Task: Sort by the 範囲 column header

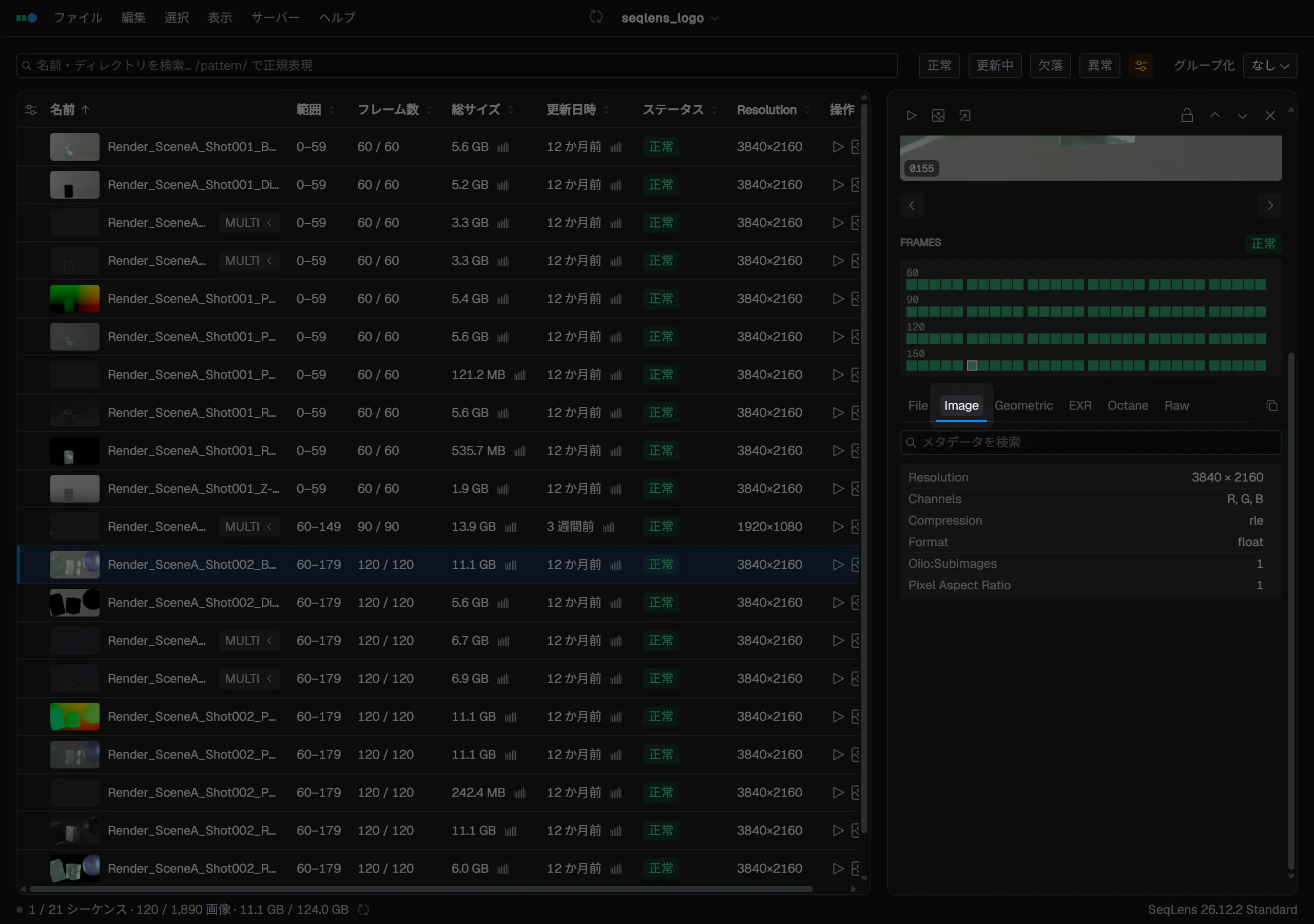Action: (315, 109)
